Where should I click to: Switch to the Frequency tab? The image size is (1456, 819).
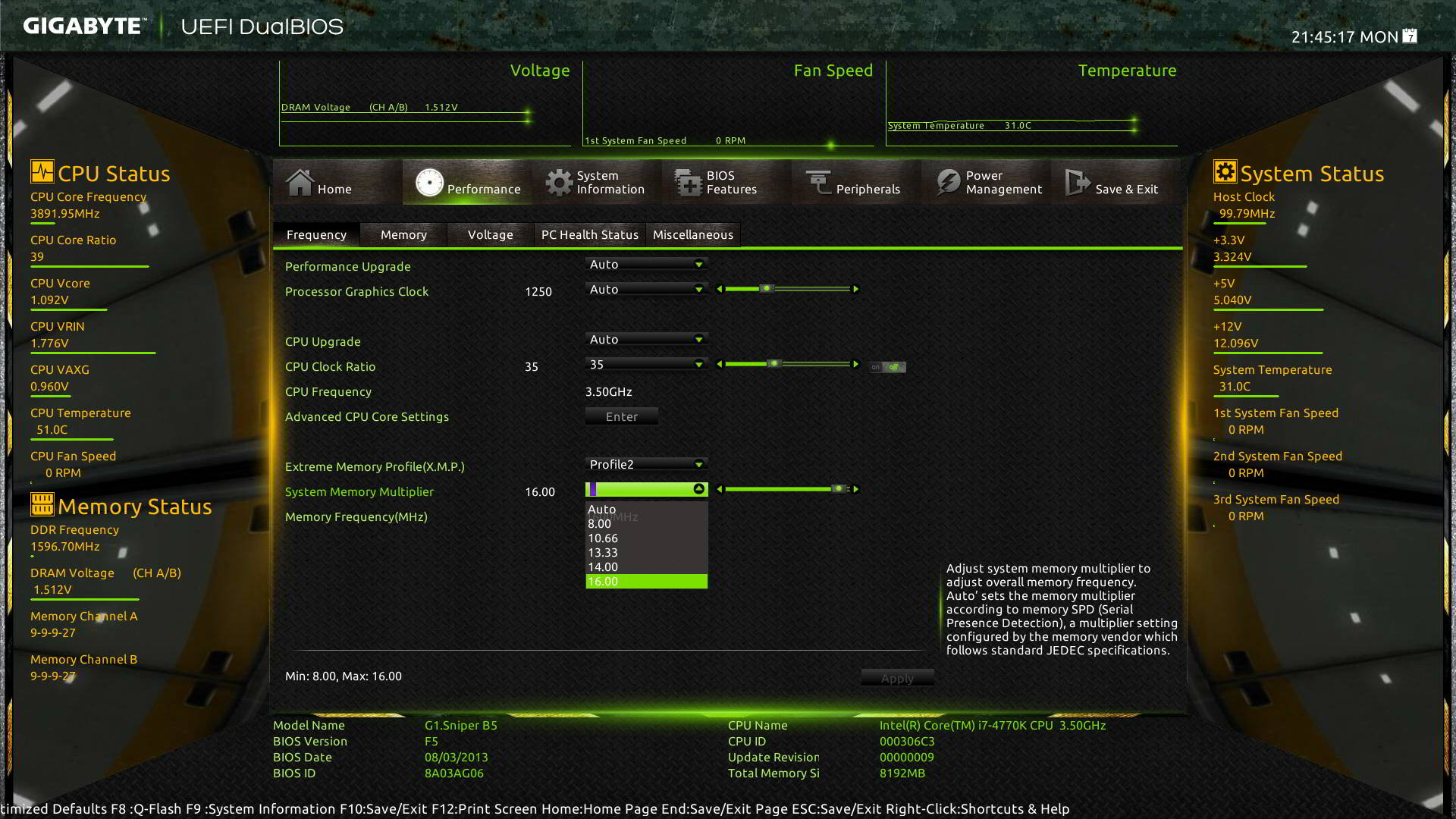point(316,234)
